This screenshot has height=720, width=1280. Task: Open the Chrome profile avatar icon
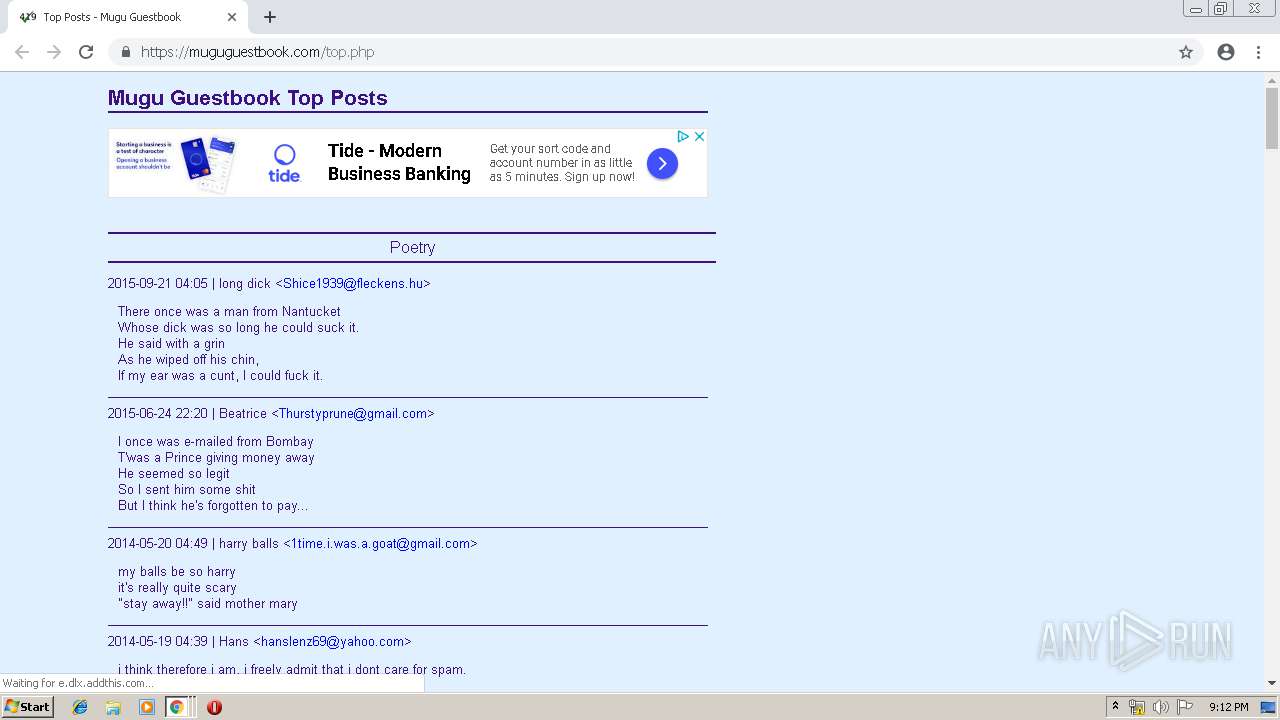(1226, 52)
